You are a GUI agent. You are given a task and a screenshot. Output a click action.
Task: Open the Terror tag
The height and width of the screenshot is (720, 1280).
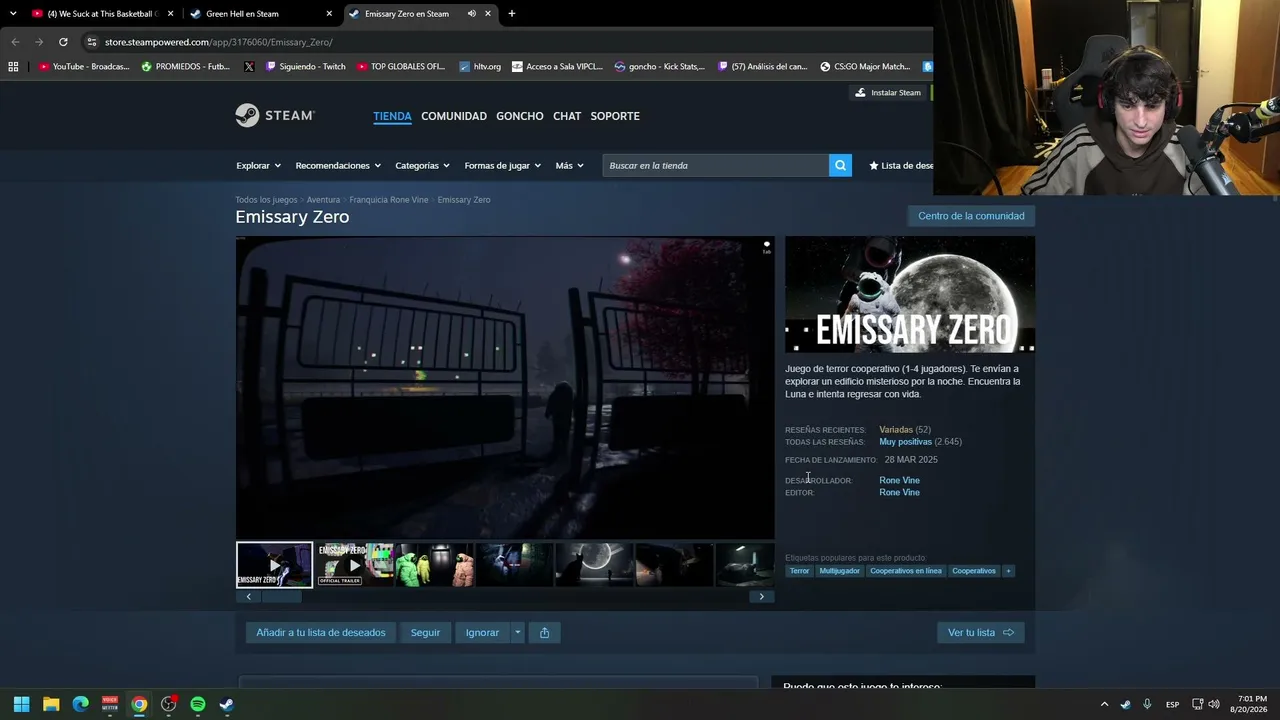point(799,571)
